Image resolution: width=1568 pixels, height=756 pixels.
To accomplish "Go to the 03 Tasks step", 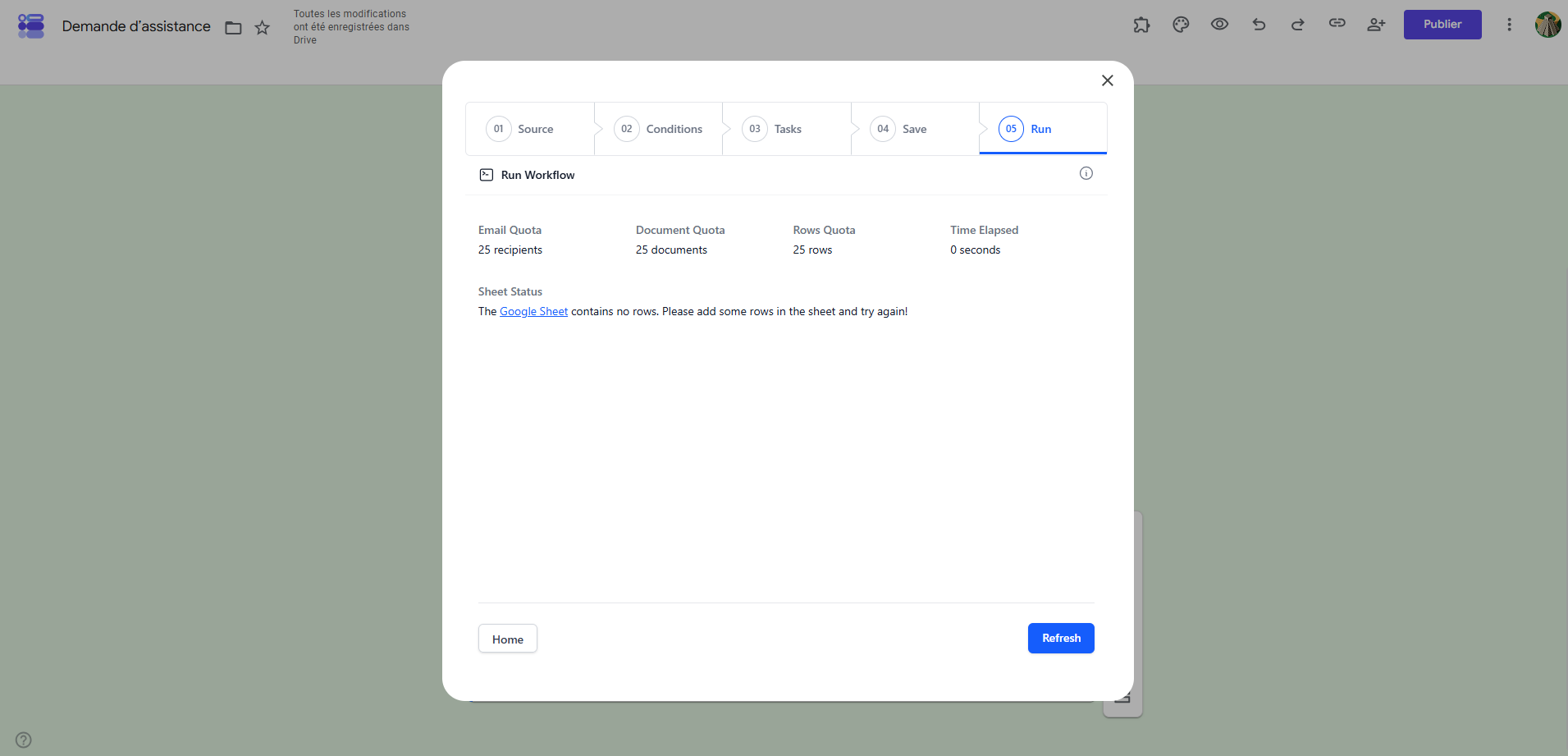I will point(786,129).
